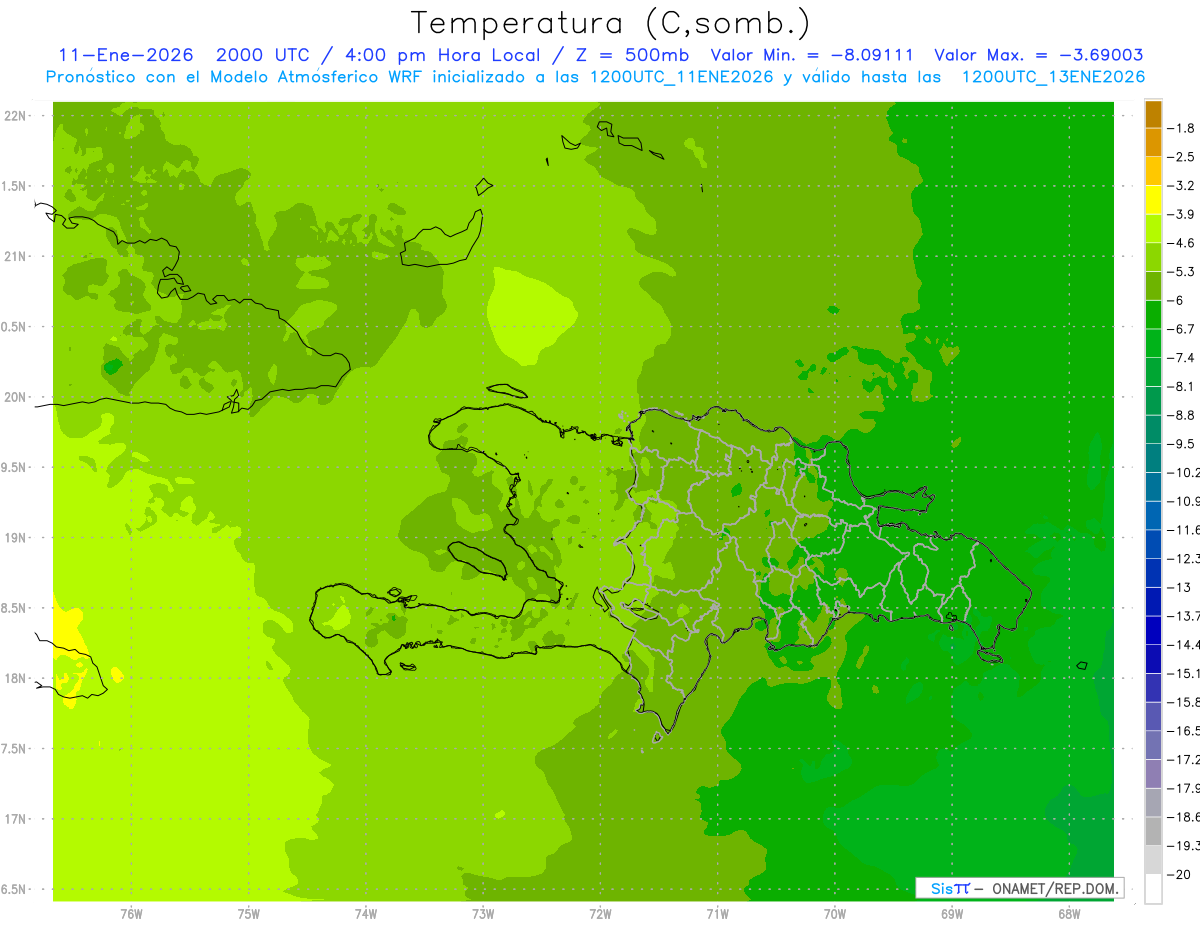Click the '22N' latitude axis label

coord(16,116)
